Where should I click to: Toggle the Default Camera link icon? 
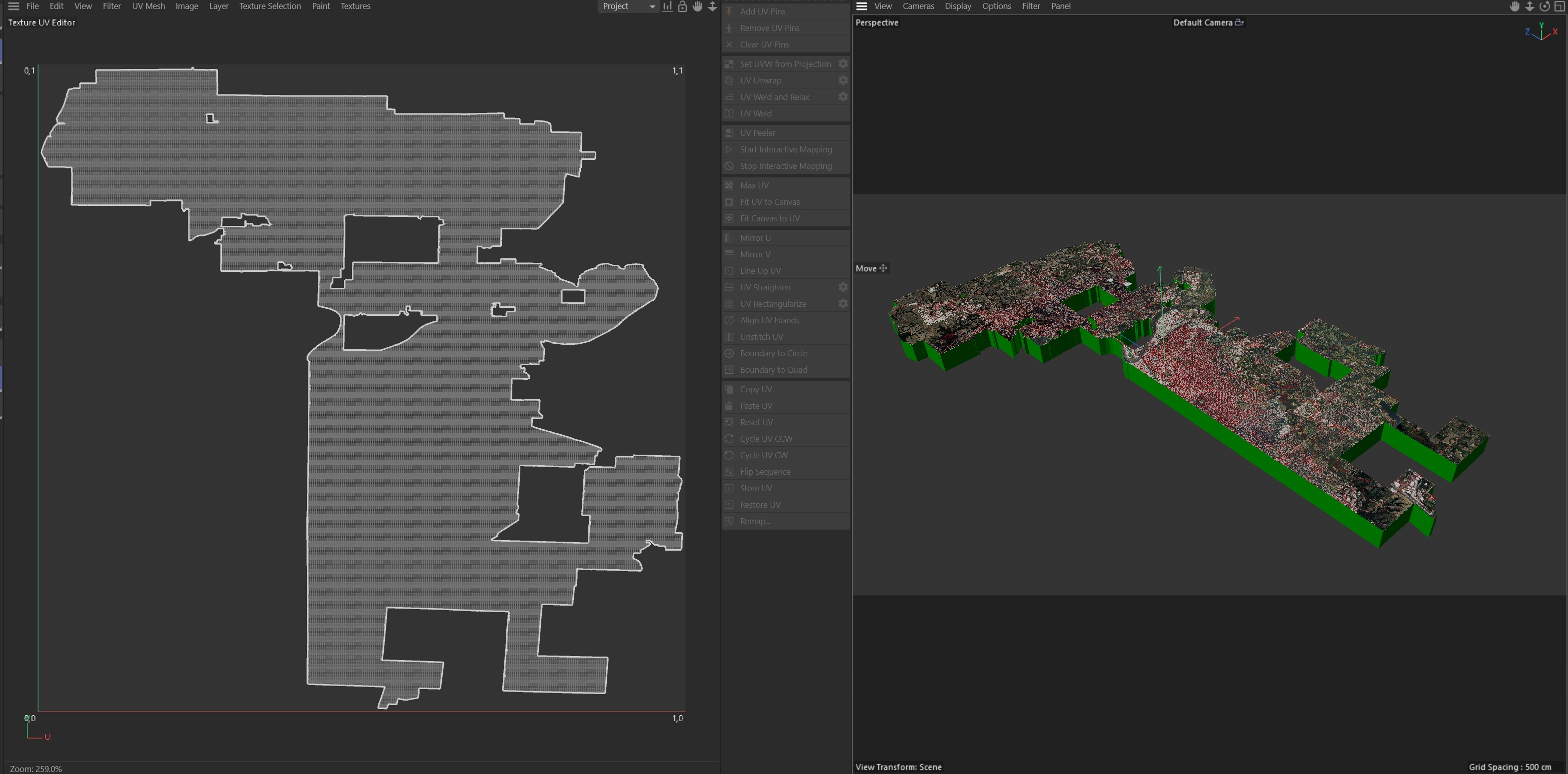(1239, 22)
